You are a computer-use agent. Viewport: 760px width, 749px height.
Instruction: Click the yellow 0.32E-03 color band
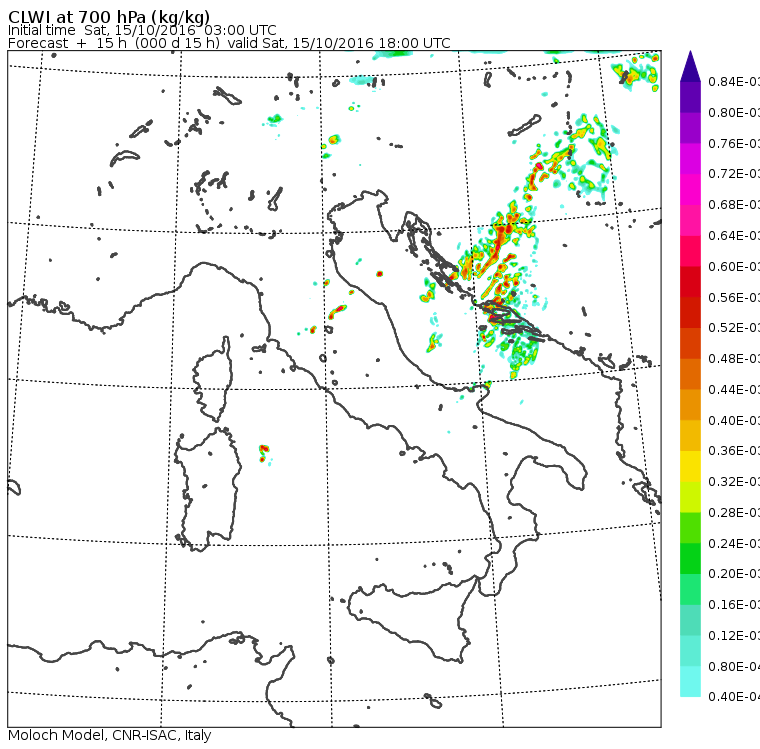[690, 466]
